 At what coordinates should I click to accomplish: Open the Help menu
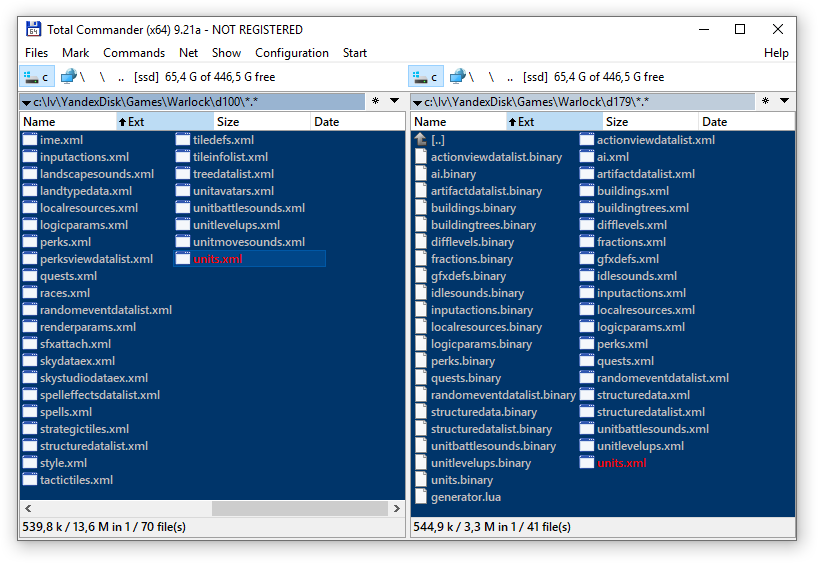point(776,53)
